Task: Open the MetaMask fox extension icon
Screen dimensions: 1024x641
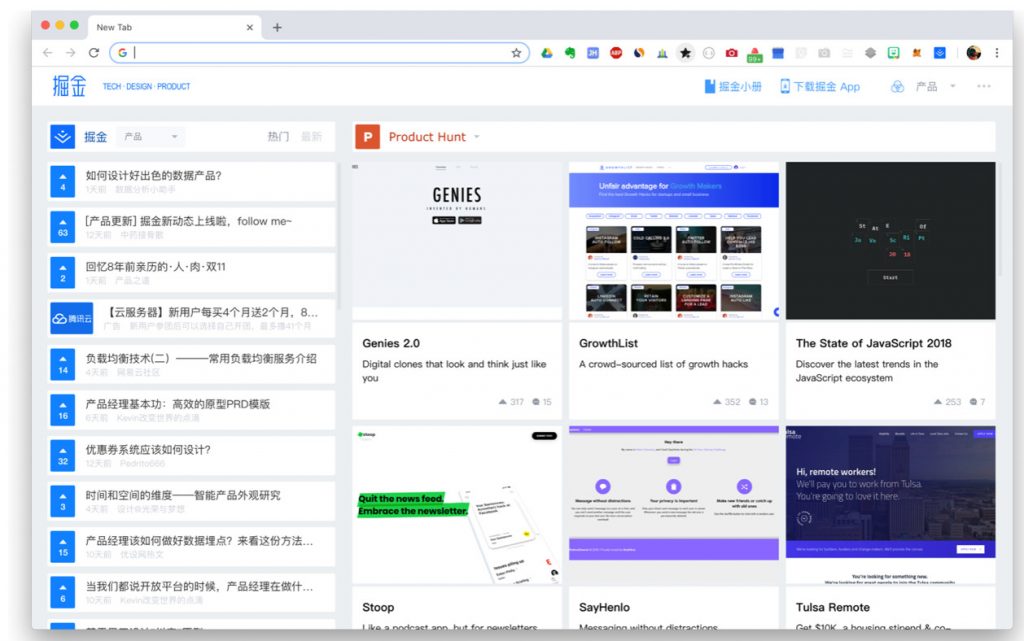Action: 917,53
